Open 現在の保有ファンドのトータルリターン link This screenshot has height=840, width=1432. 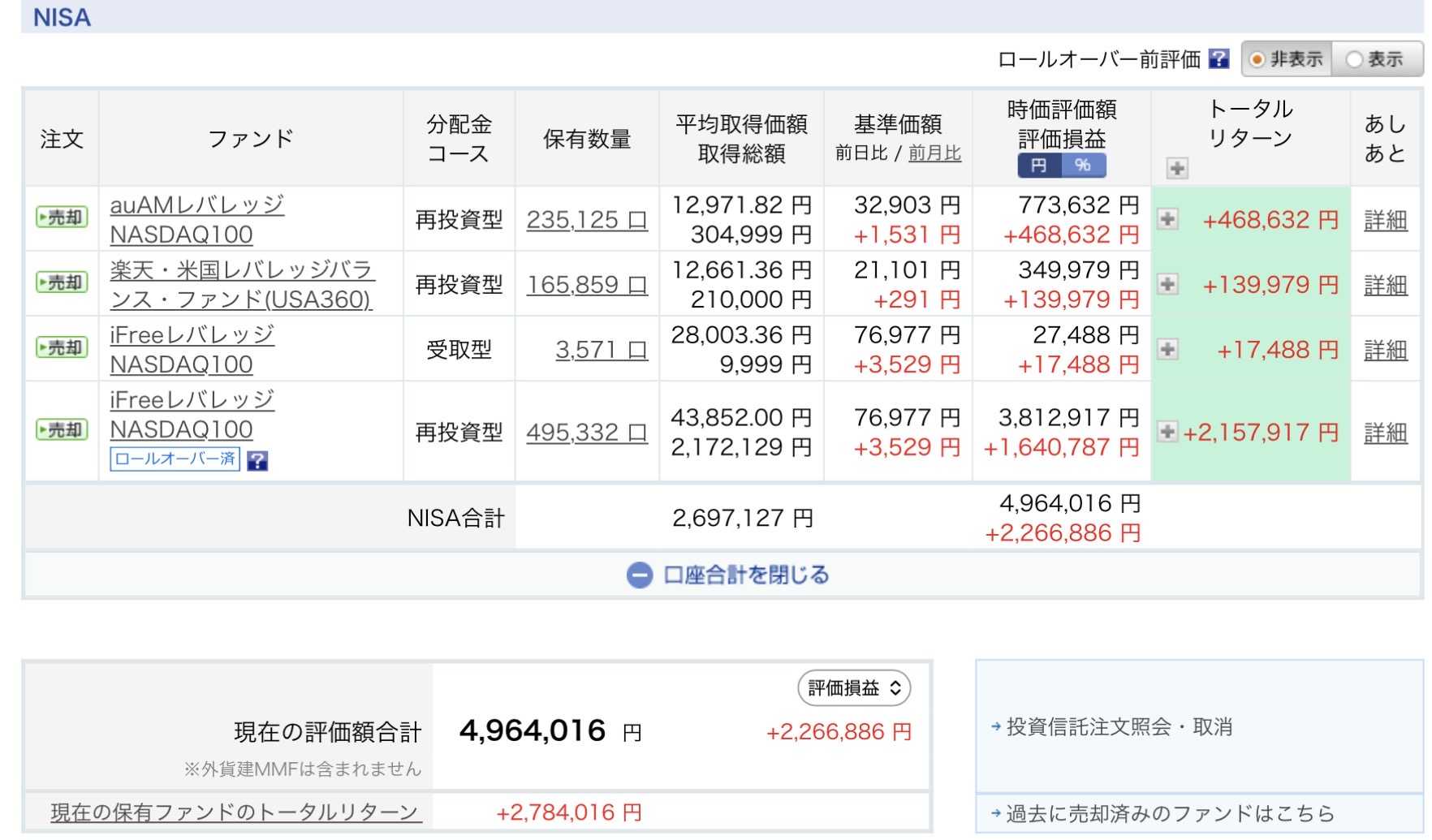point(236,812)
